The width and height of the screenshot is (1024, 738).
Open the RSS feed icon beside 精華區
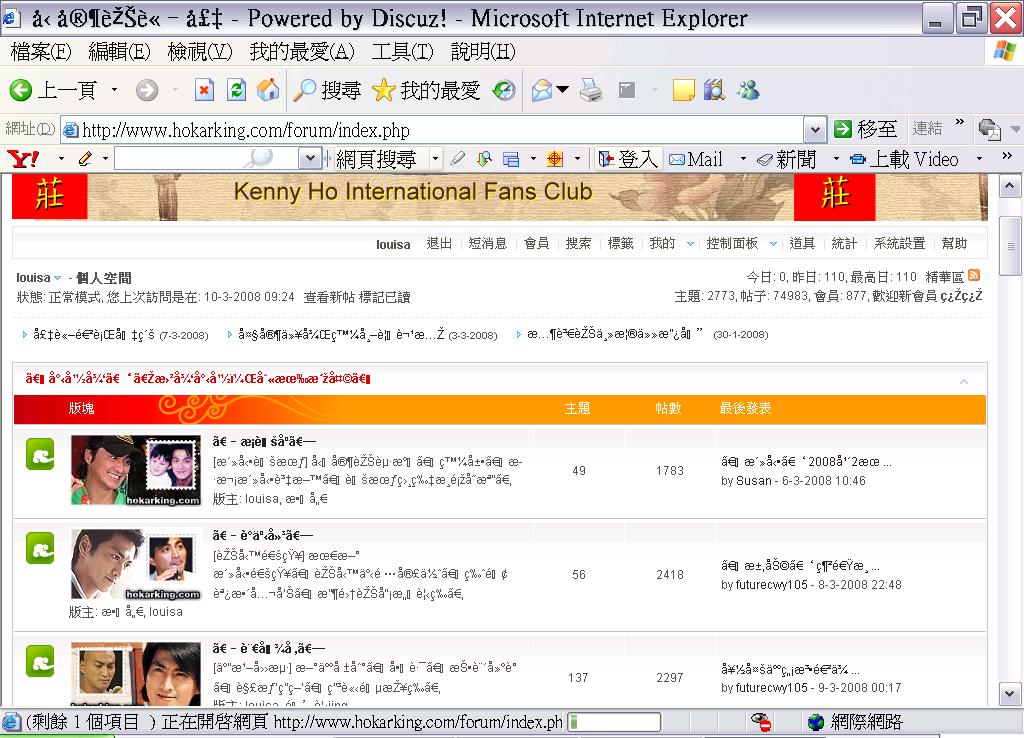[974, 276]
